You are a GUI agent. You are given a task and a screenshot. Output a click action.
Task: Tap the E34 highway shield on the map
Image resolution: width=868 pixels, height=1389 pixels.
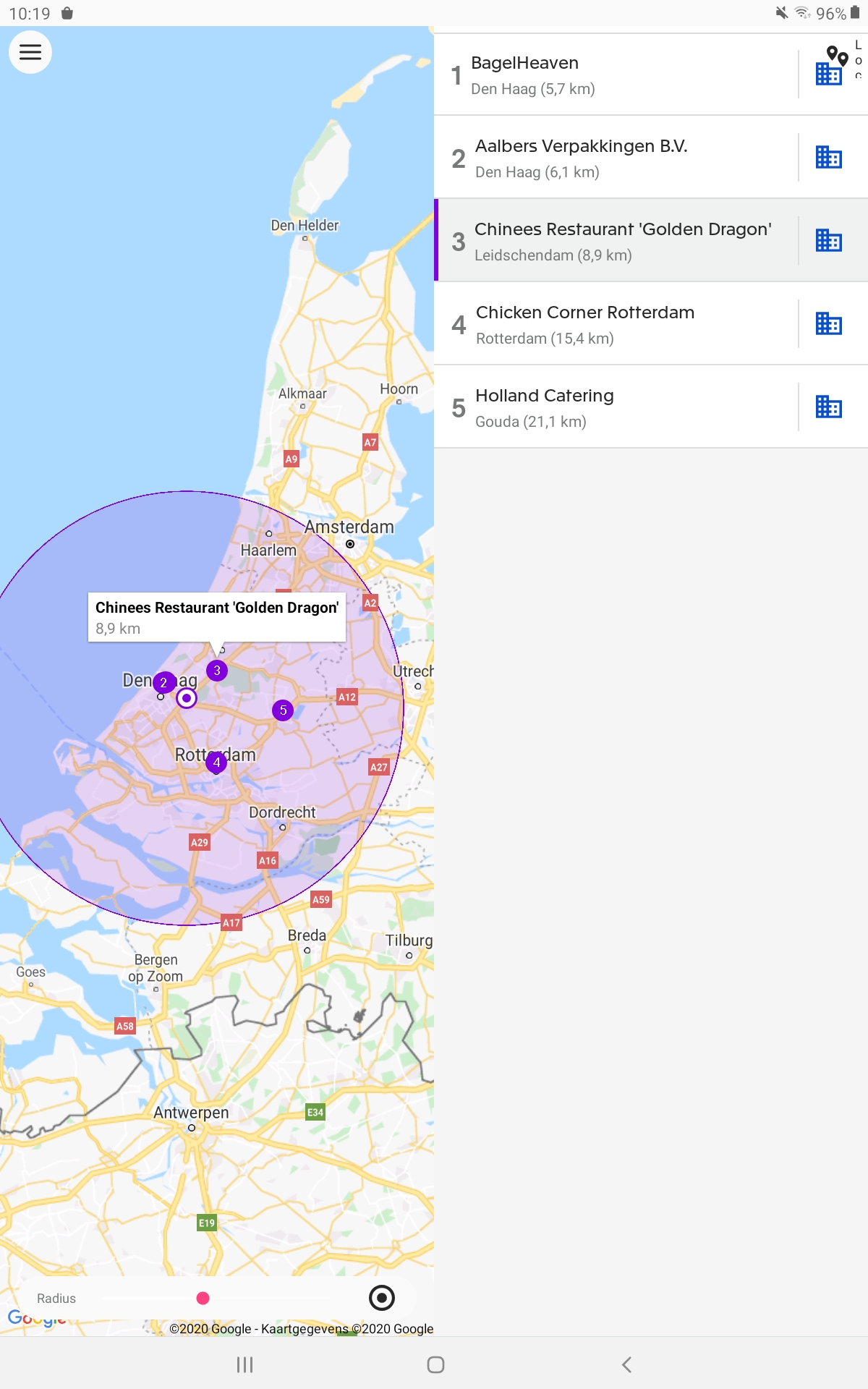(x=315, y=1113)
